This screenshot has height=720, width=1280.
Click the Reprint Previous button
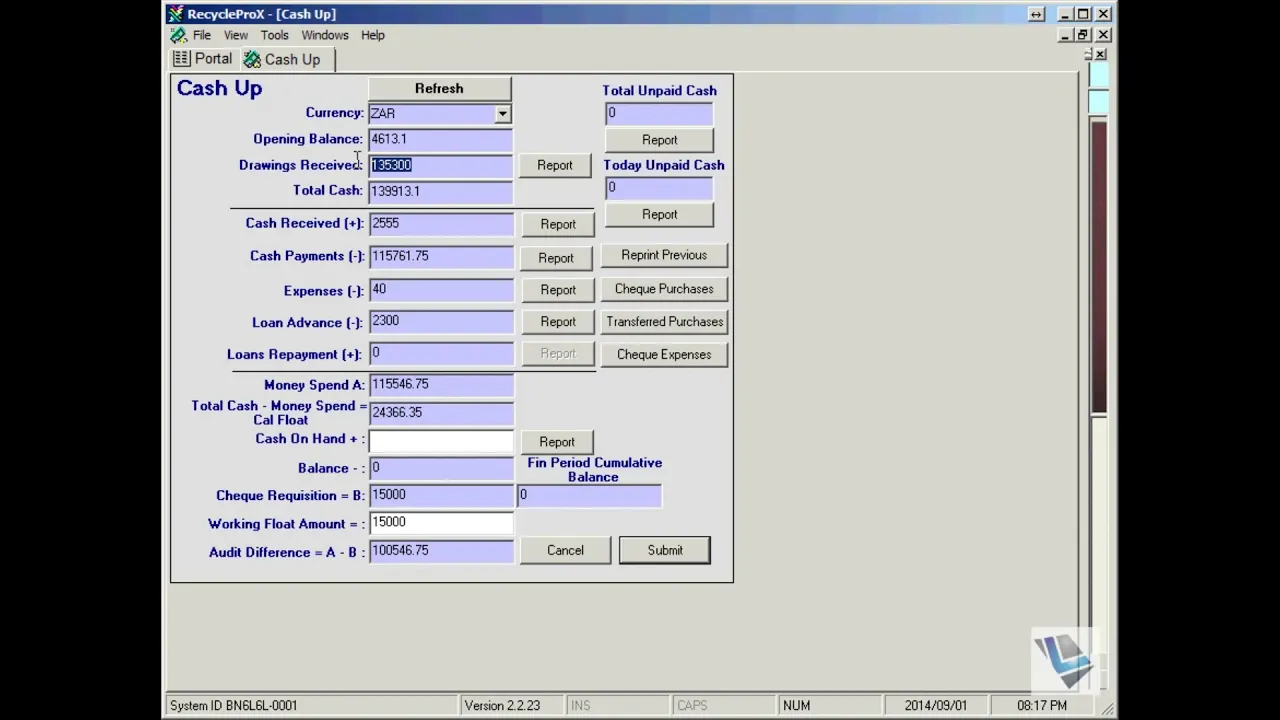tap(664, 255)
